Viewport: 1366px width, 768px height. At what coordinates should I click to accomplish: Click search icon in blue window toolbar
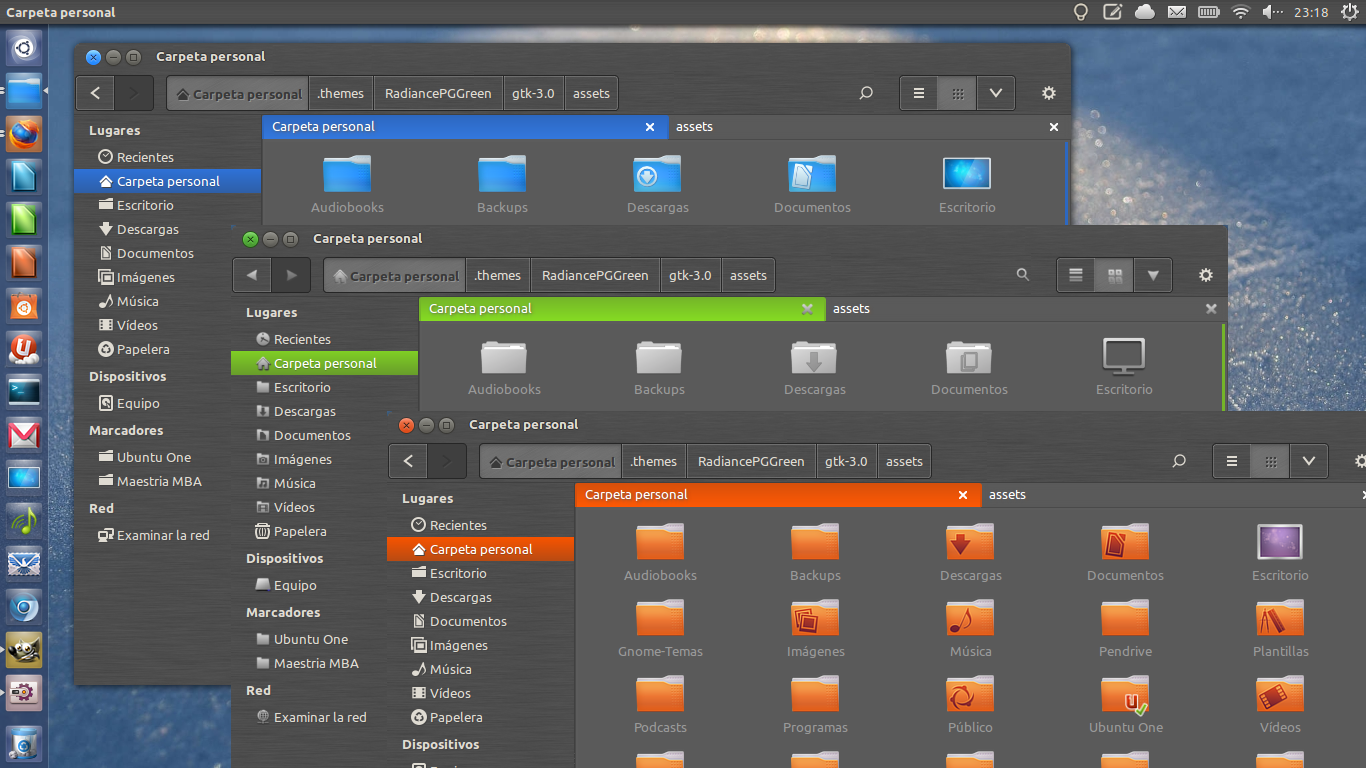[x=866, y=93]
